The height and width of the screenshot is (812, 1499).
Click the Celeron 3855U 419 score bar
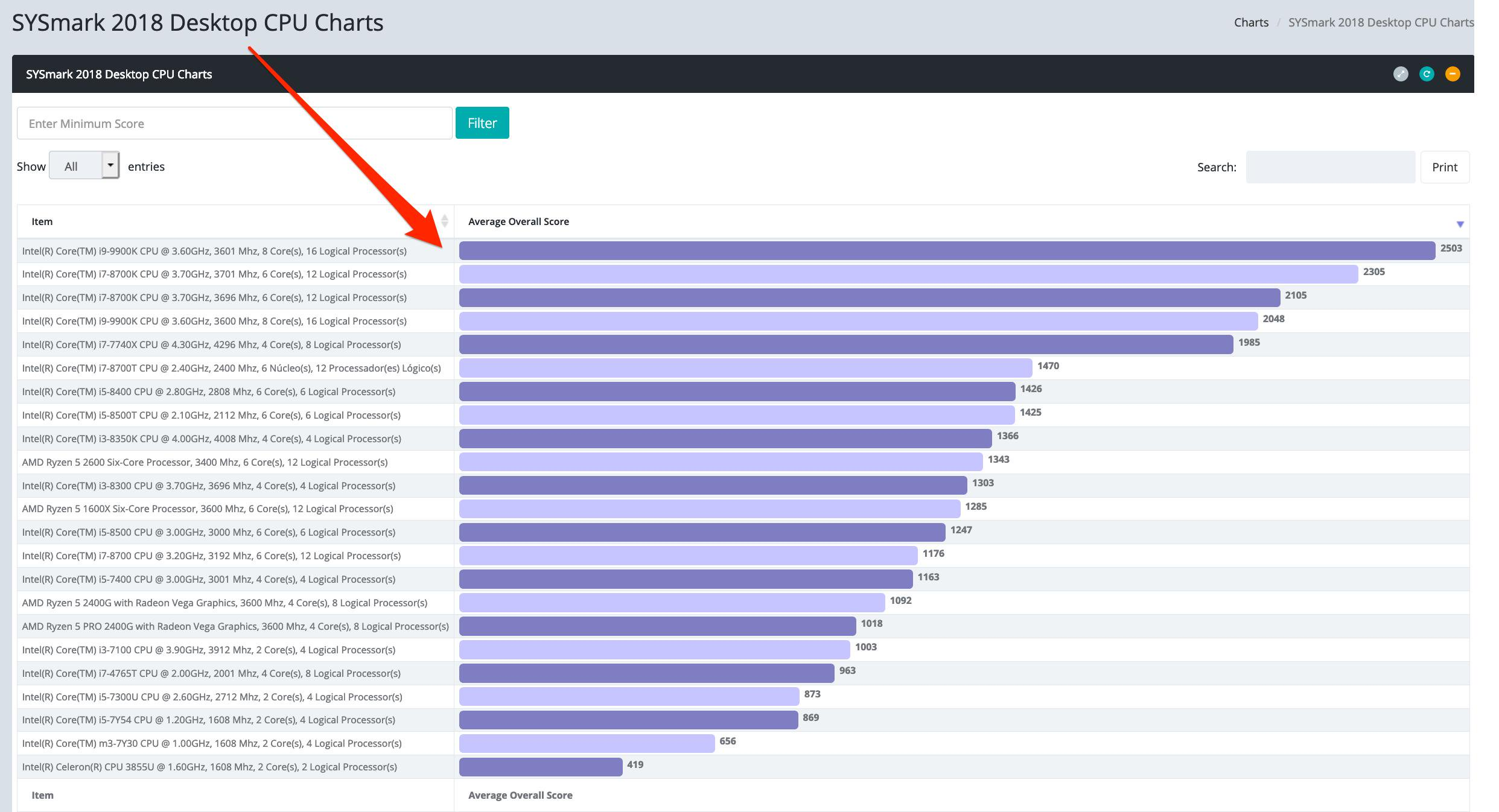click(540, 767)
